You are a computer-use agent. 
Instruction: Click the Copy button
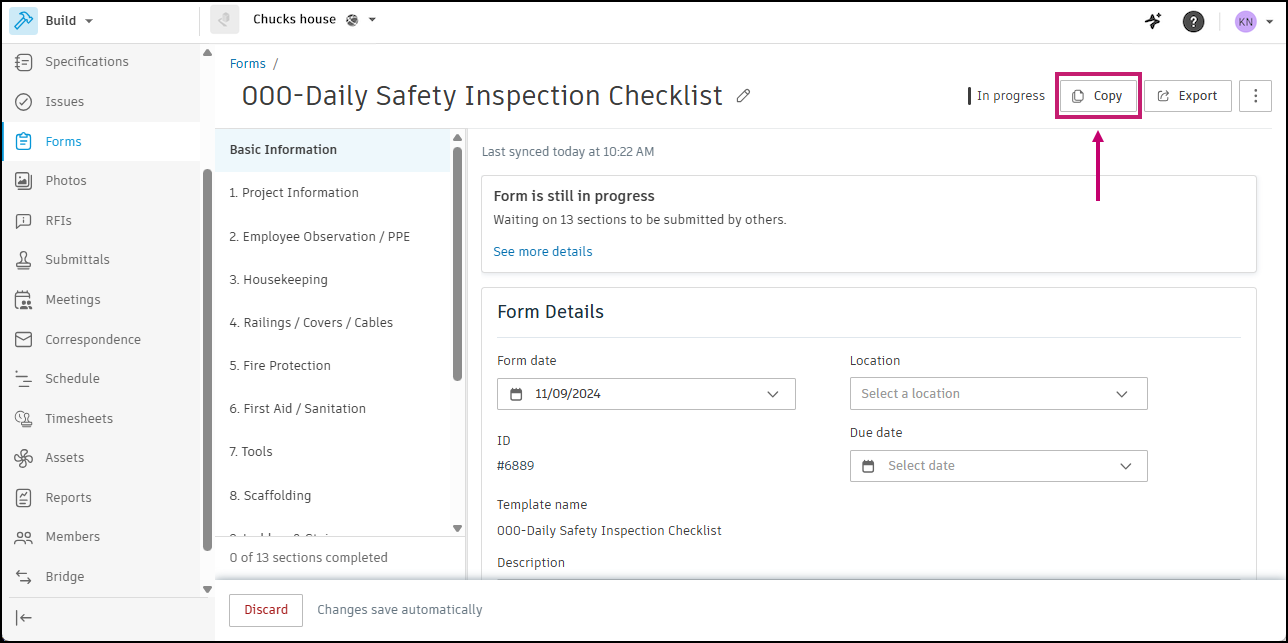(x=1097, y=96)
